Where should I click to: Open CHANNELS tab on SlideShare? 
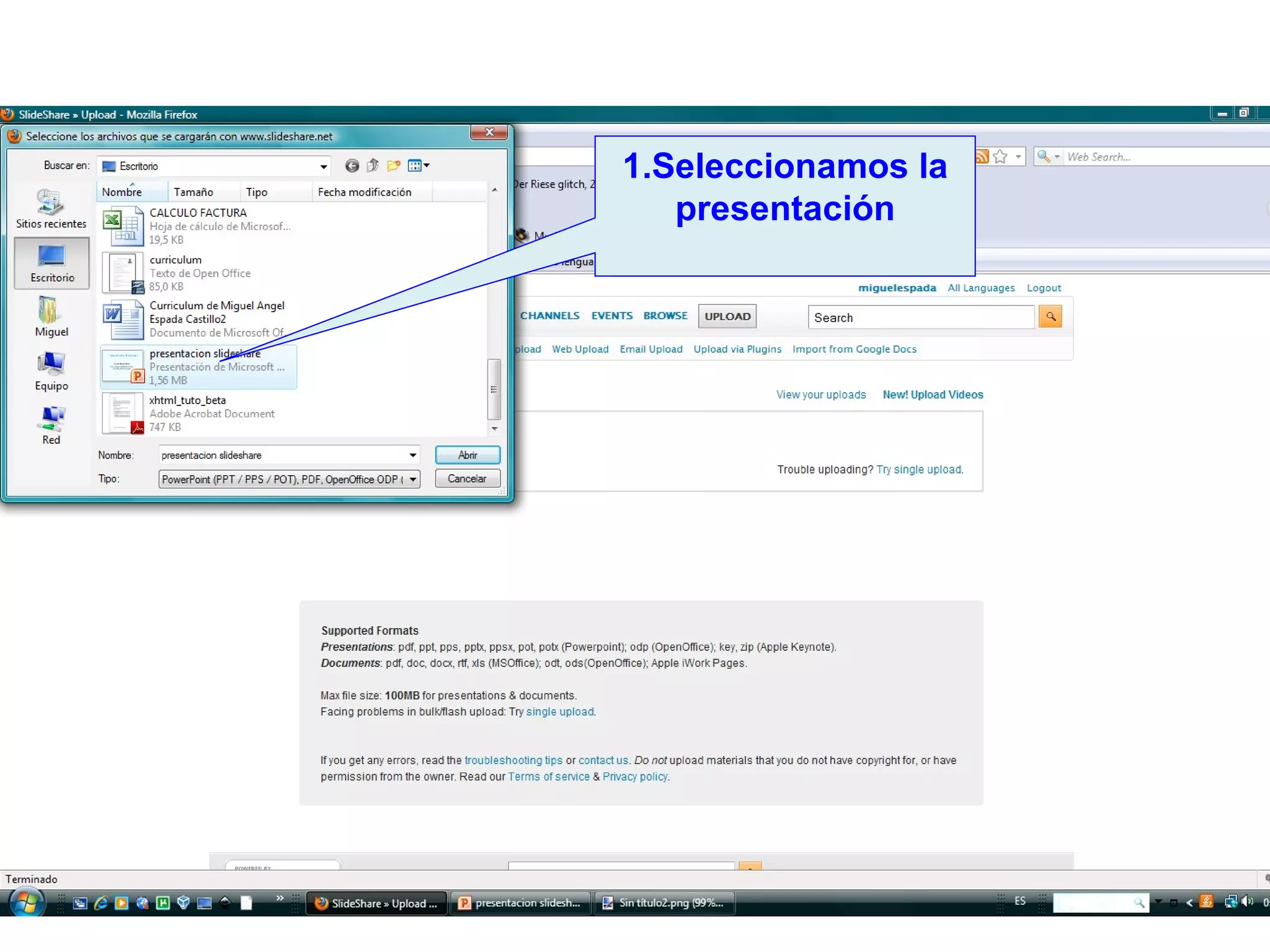[x=549, y=315]
